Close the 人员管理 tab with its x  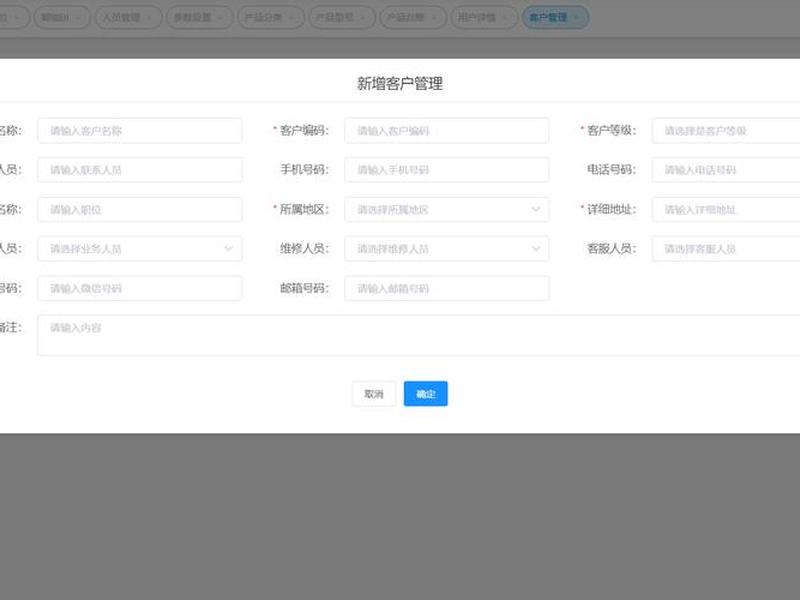click(x=149, y=18)
